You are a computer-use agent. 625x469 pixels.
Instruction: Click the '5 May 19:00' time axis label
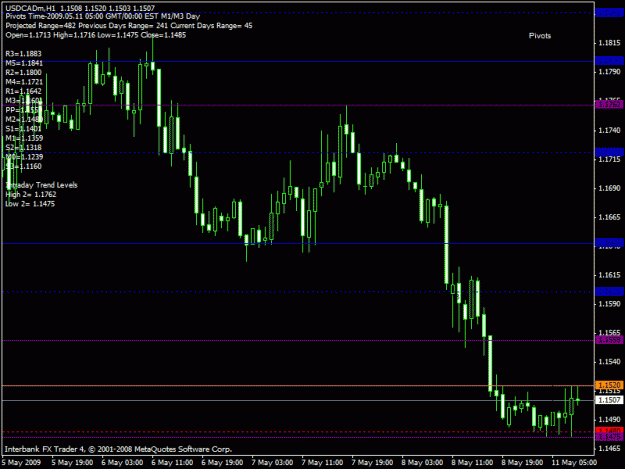point(72,462)
